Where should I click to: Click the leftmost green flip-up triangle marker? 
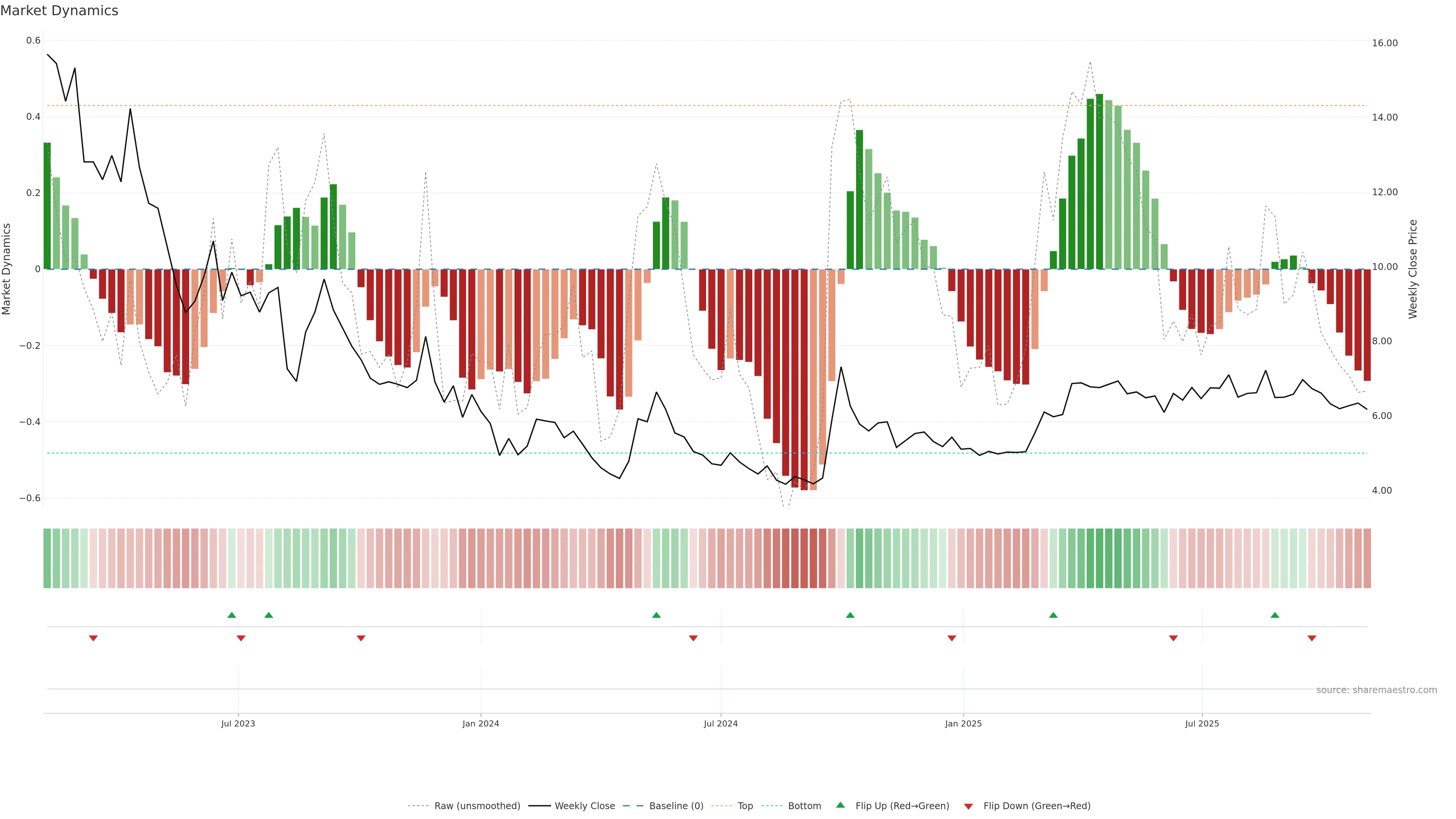click(x=232, y=615)
